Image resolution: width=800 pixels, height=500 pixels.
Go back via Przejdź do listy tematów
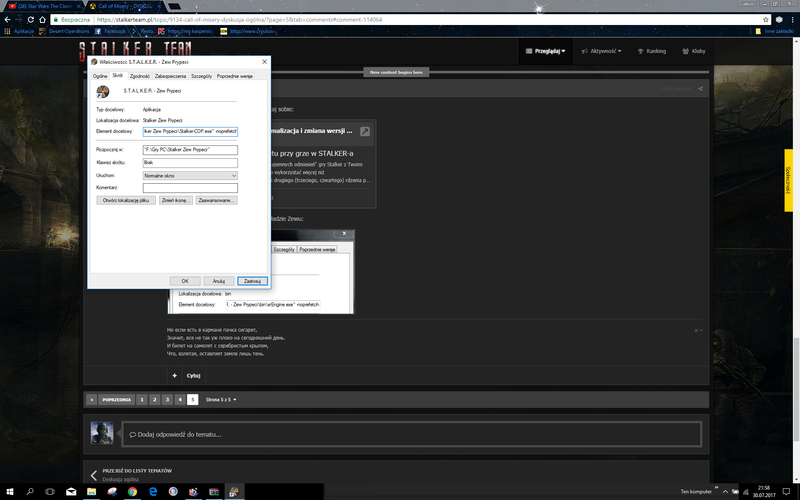click(137, 471)
